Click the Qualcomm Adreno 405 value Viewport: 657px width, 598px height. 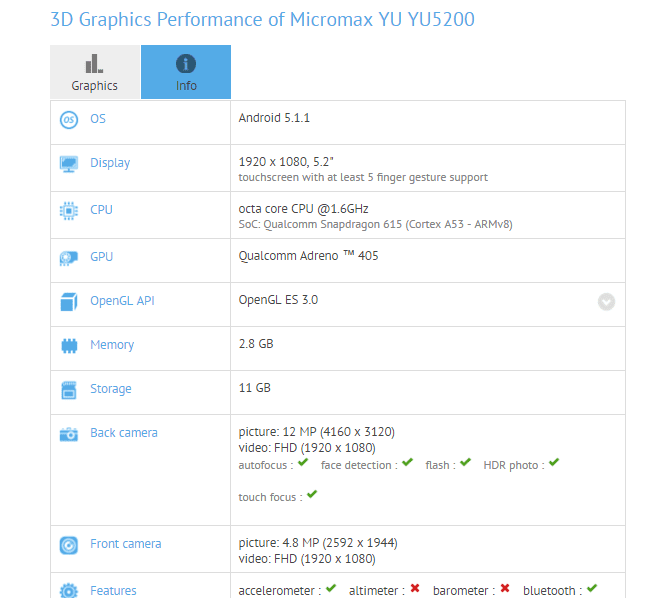coord(308,256)
